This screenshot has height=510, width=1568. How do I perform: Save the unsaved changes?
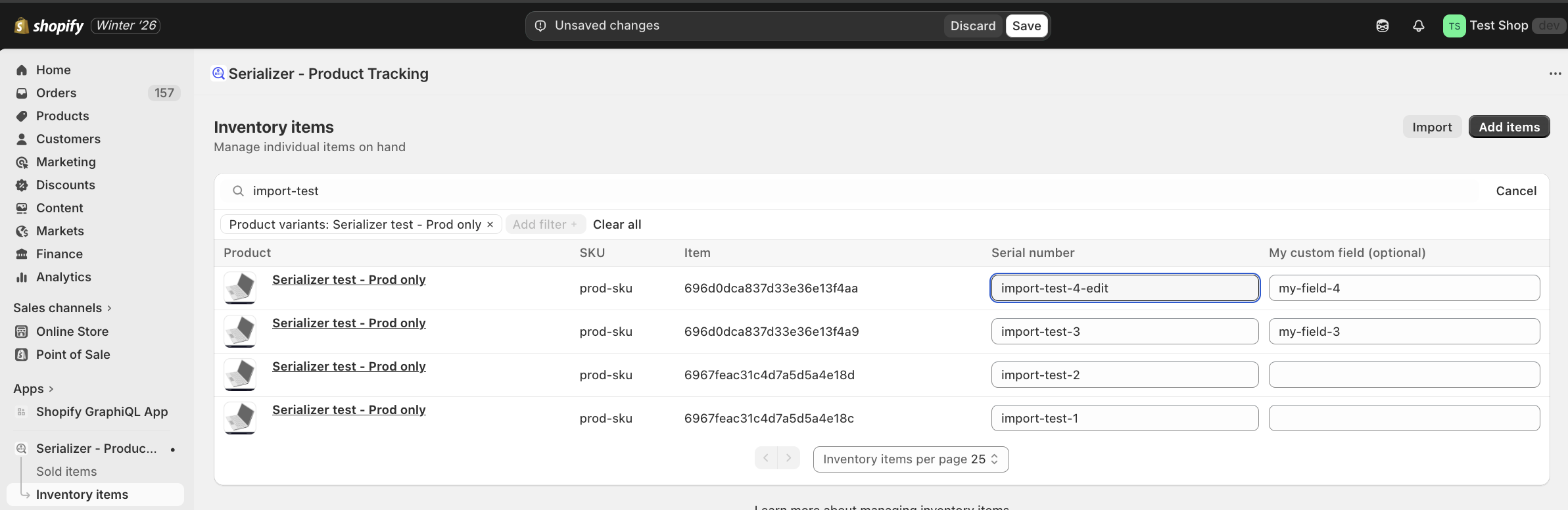point(1026,26)
